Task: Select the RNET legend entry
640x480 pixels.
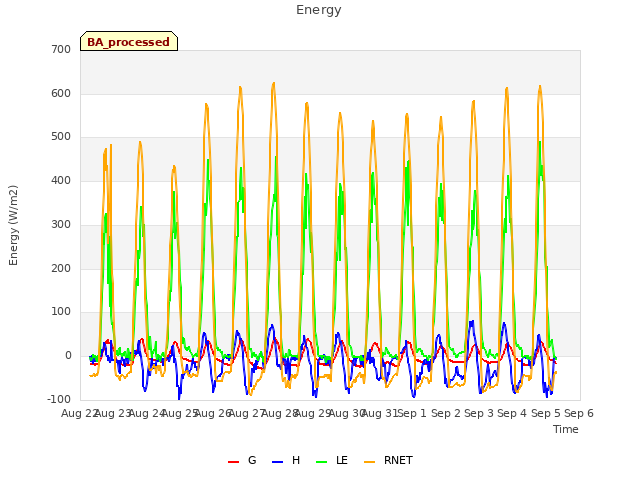Action: [388, 460]
